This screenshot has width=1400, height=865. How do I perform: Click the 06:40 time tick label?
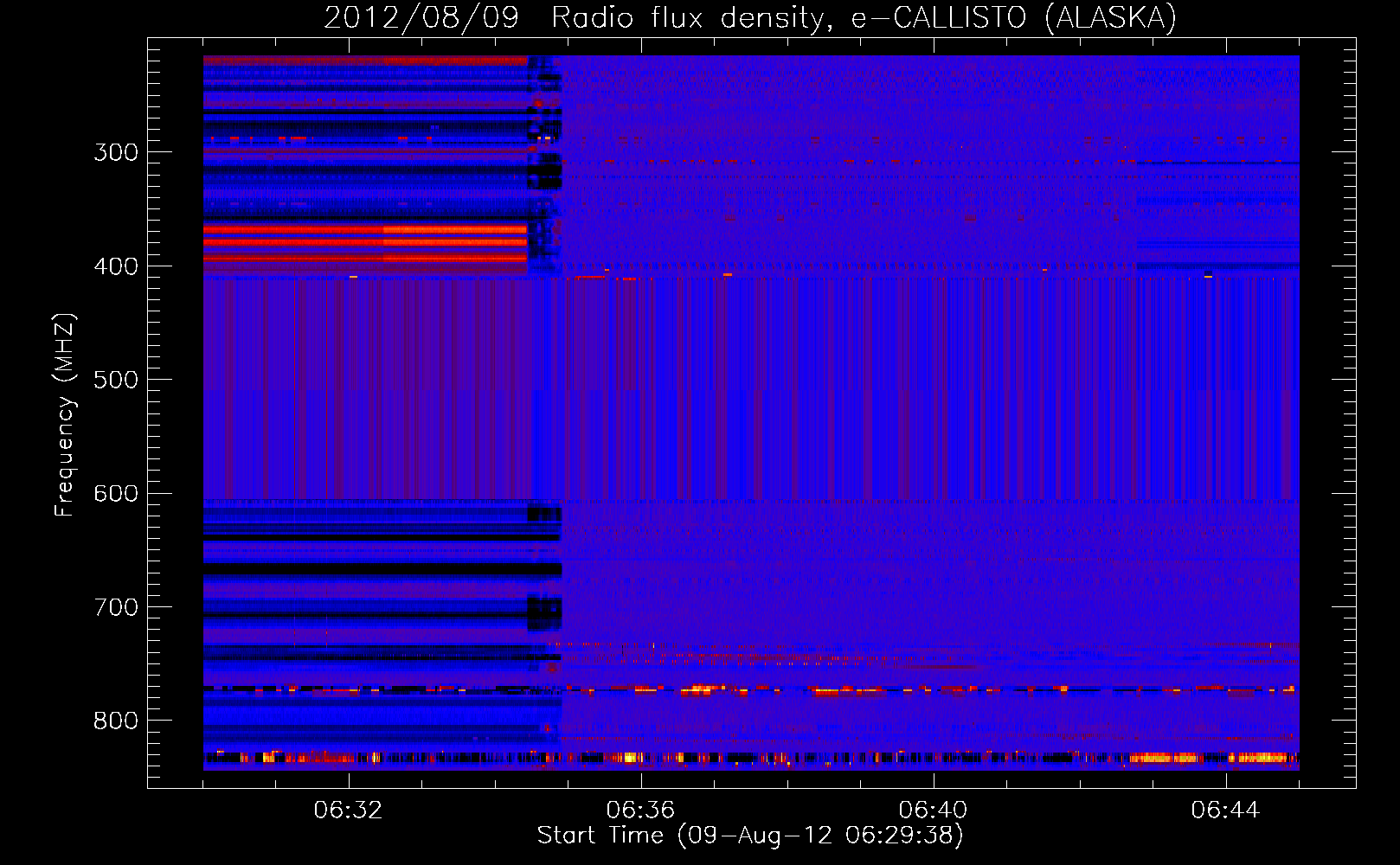coord(933,811)
